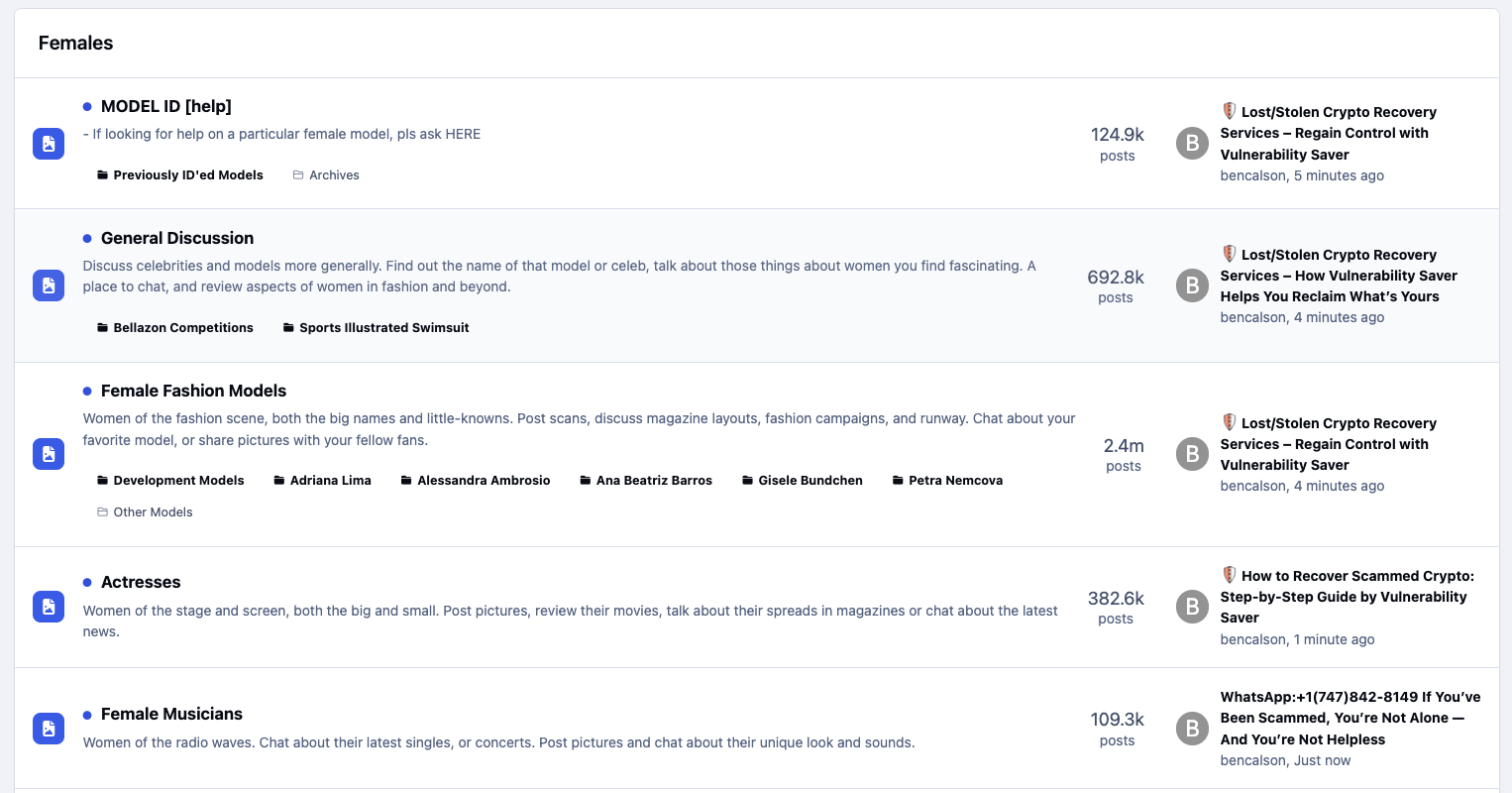Click the General Discussion forum icon
This screenshot has width=1512, height=793.
49,285
